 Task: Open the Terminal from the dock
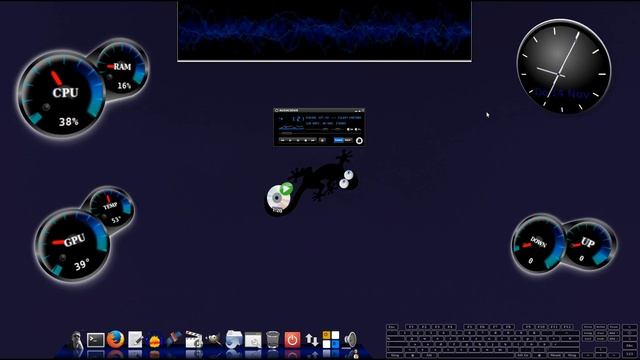[96, 340]
